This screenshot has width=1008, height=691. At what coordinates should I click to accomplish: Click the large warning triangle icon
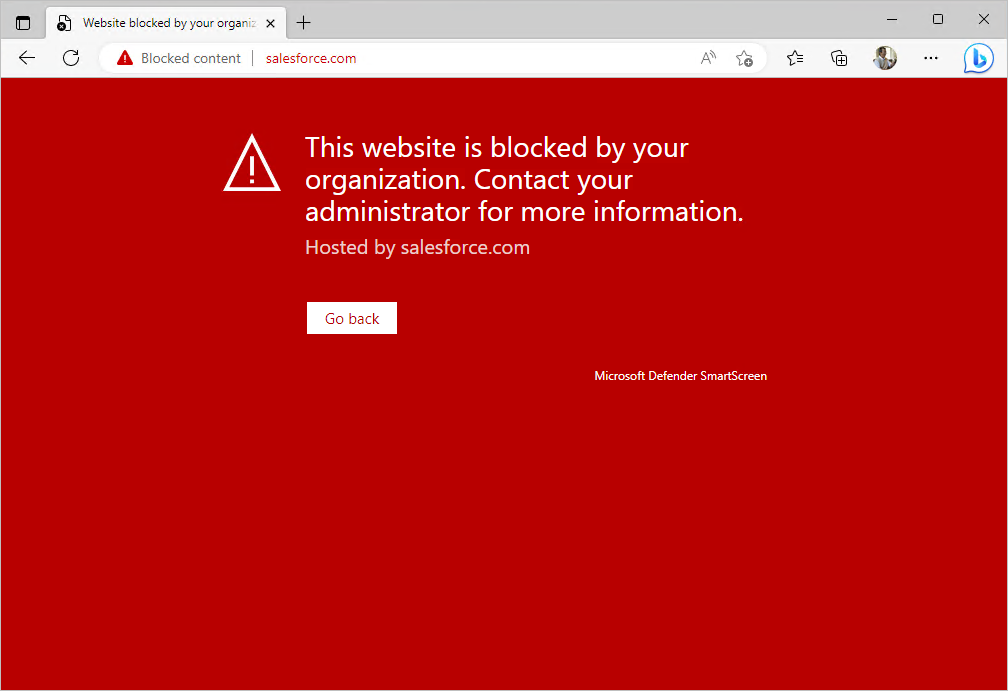252,163
